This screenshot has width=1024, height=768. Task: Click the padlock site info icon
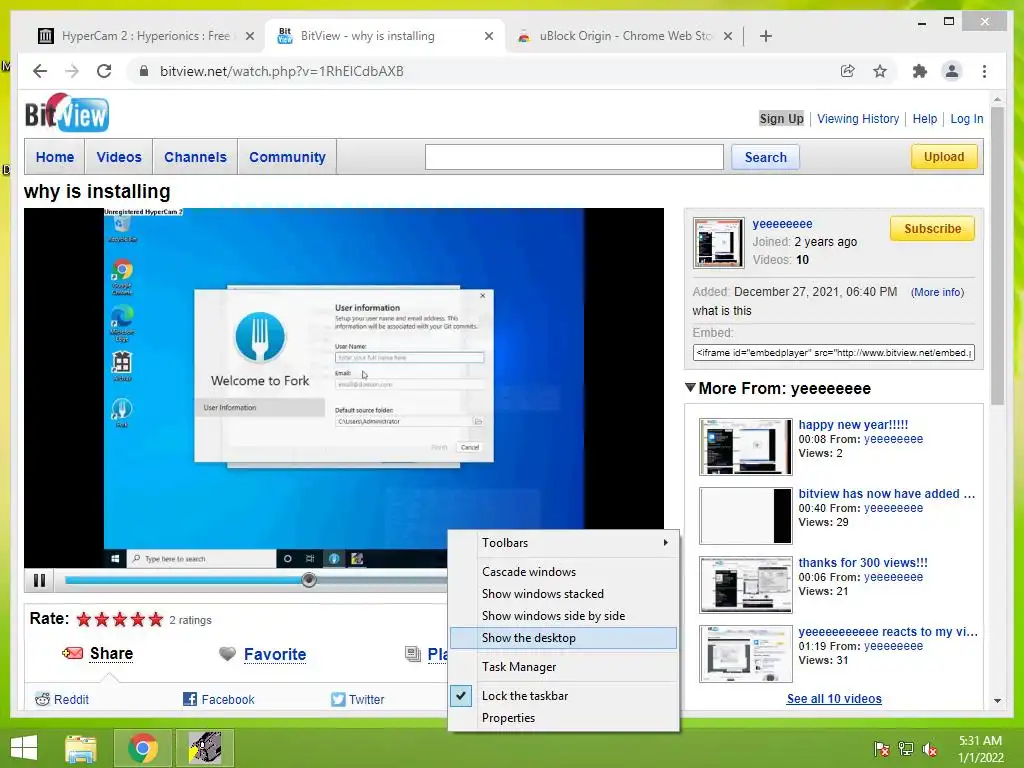tap(144, 71)
